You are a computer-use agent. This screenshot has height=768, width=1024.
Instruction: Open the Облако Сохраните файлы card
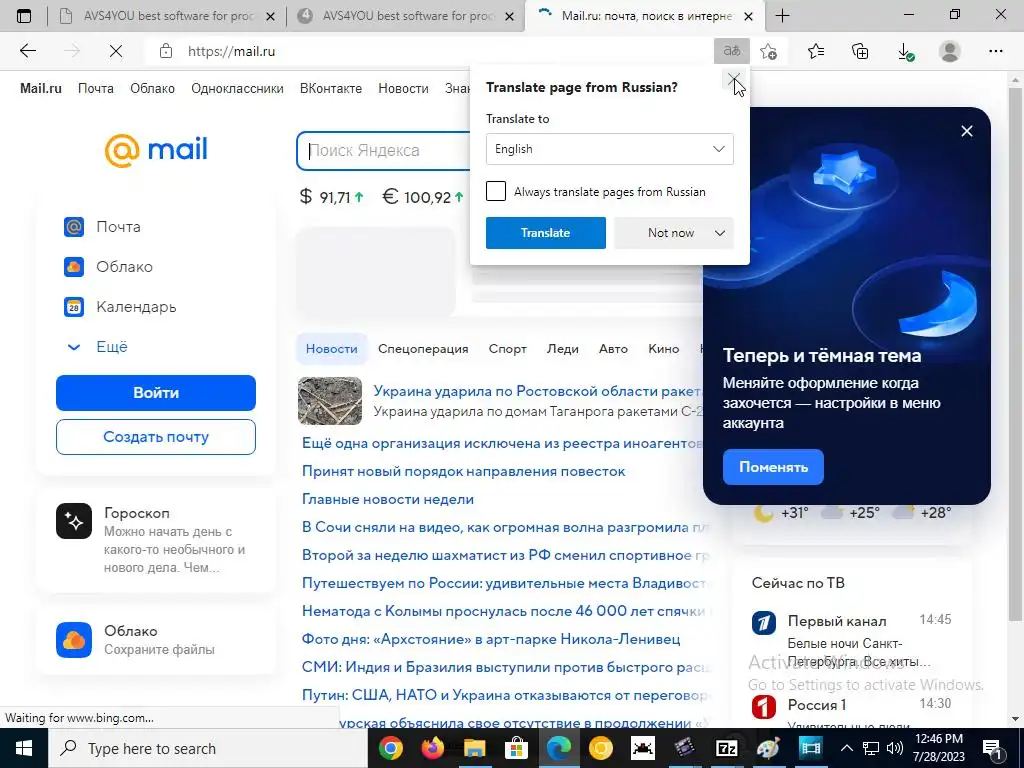(x=156, y=640)
